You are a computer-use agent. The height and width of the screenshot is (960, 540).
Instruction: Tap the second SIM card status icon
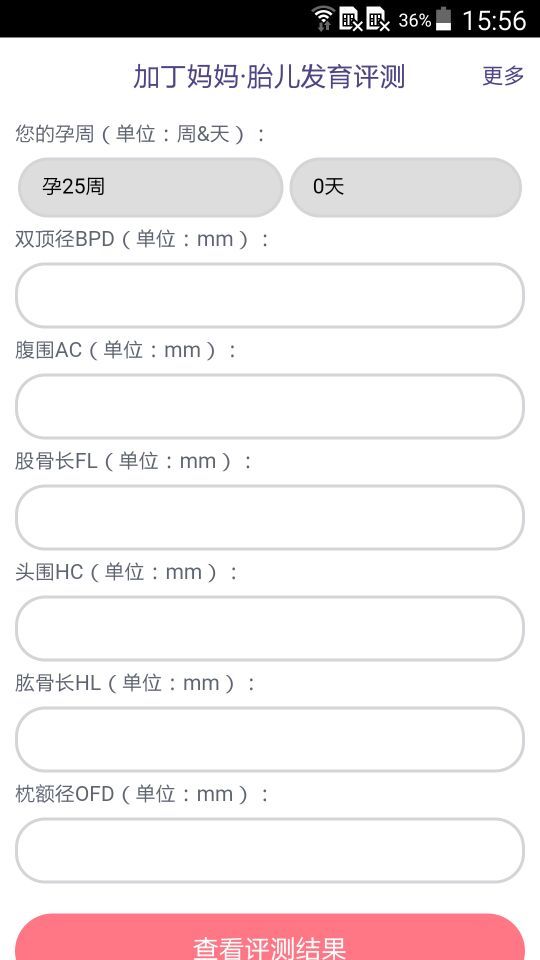click(378, 19)
